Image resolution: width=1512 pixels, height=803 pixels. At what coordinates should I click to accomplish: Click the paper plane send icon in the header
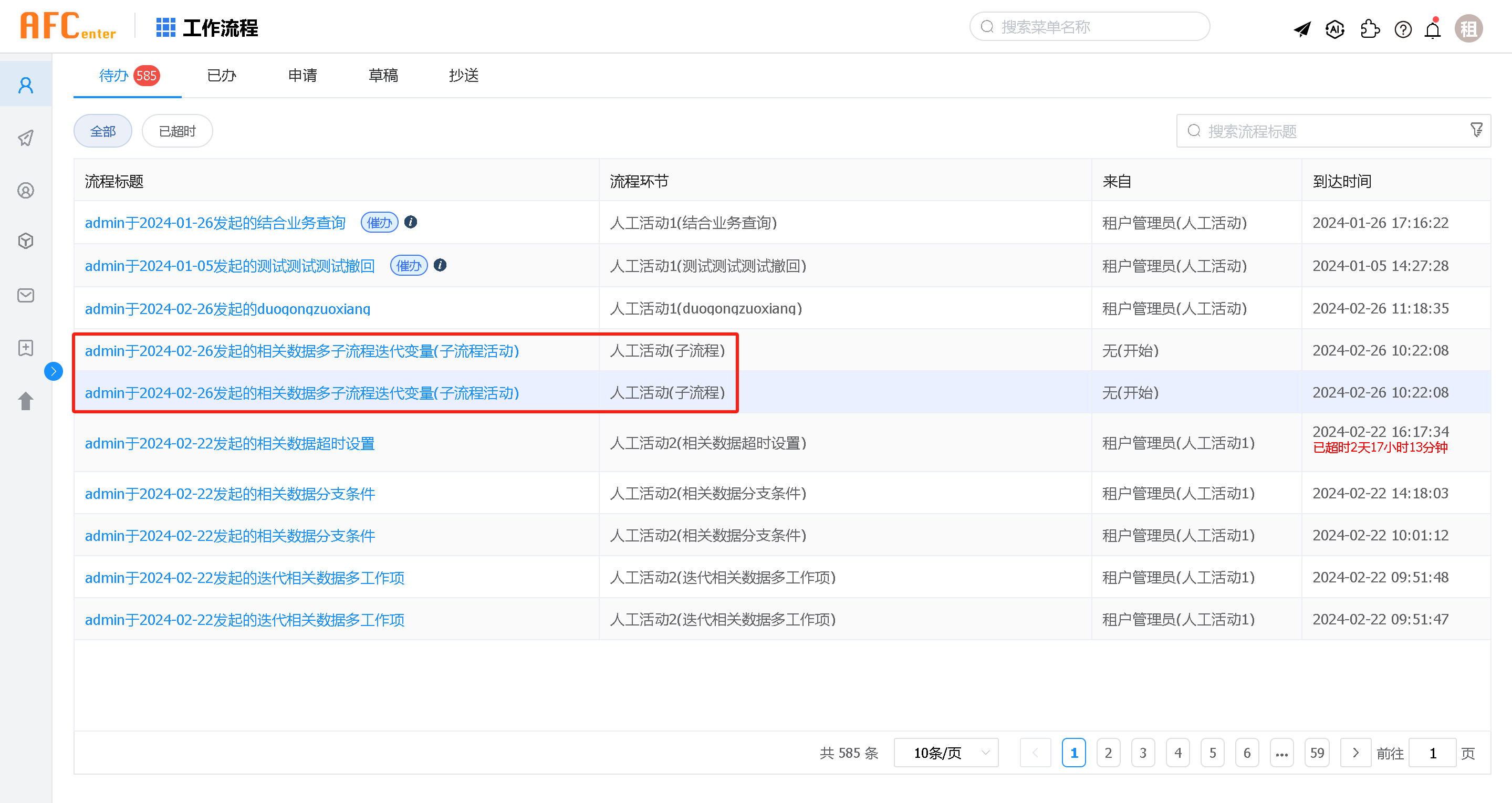coord(1302,28)
